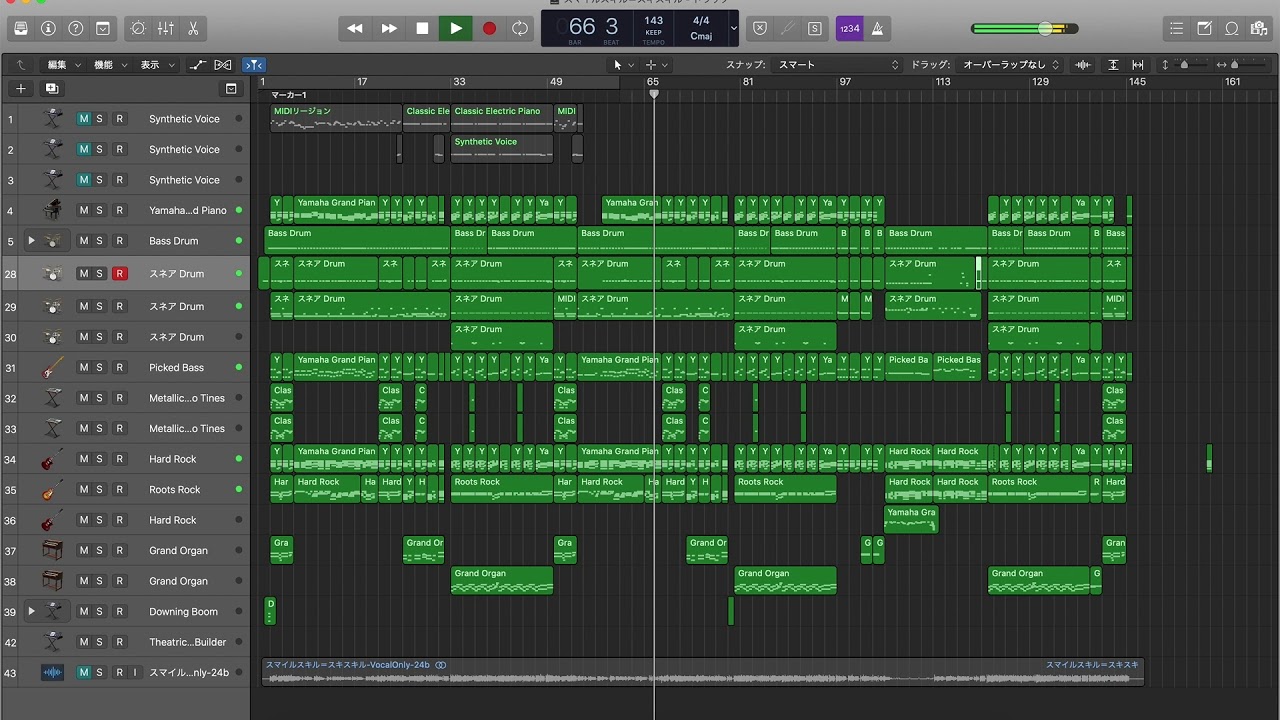Image resolution: width=1280 pixels, height=720 pixels.
Task: Unmute the first Synthetic Voice track
Action: click(x=84, y=119)
